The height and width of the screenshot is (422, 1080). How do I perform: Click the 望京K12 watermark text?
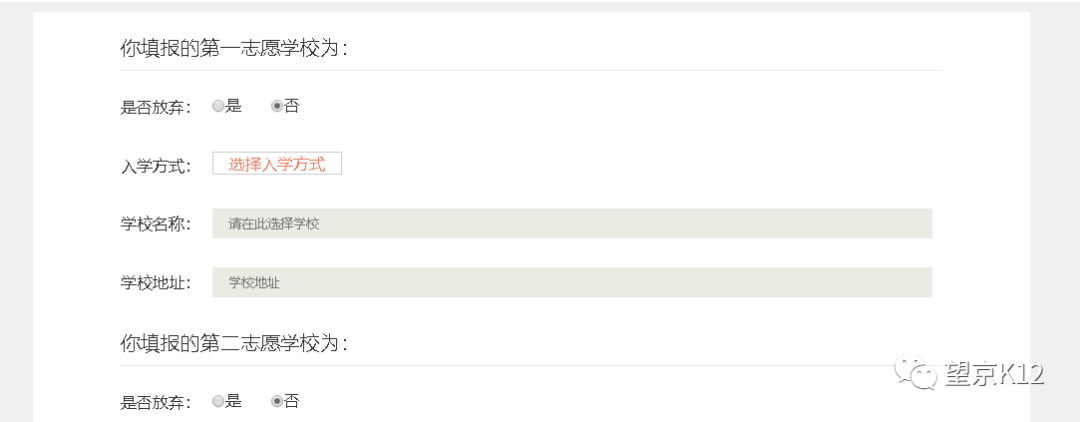point(995,374)
